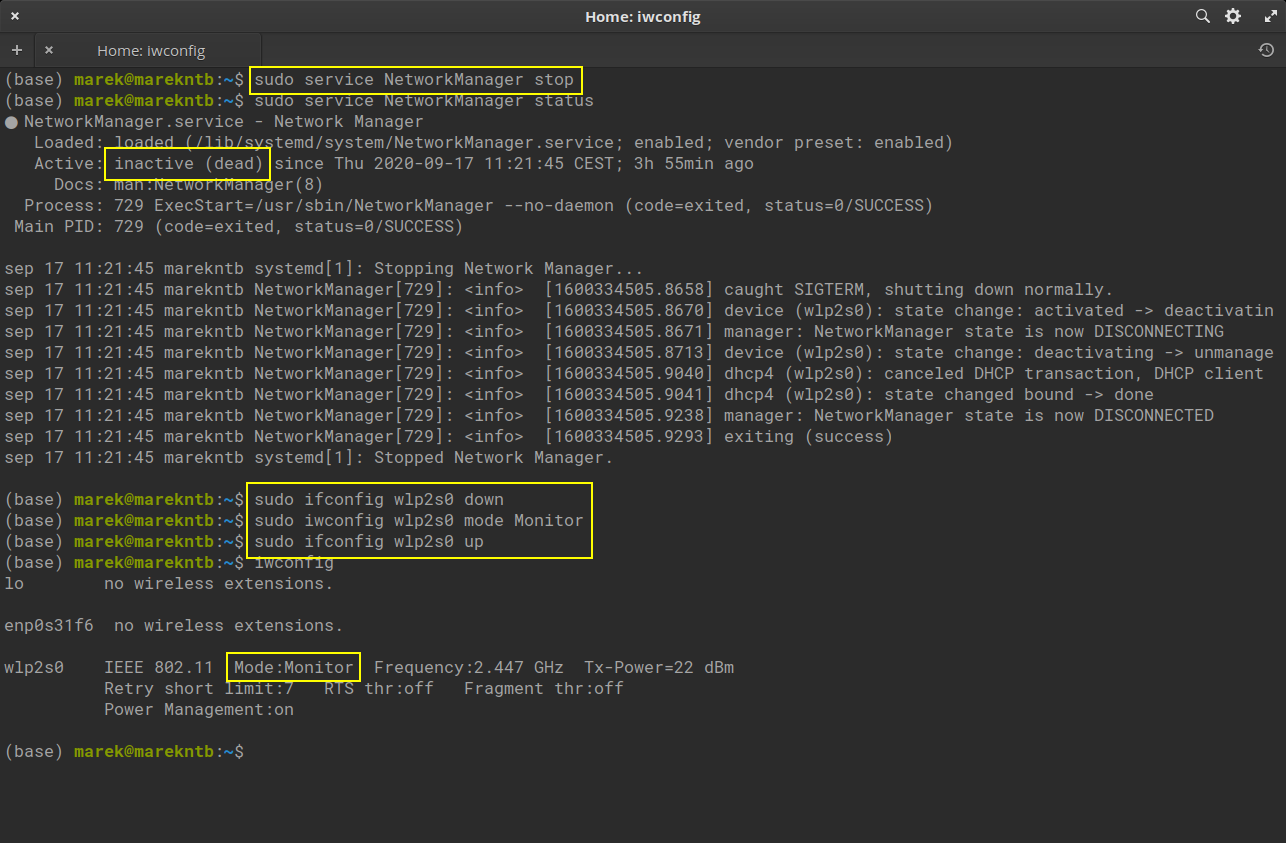Click the 'inactive (dead)' status text
The height and width of the screenshot is (843, 1286).
[x=188, y=164]
